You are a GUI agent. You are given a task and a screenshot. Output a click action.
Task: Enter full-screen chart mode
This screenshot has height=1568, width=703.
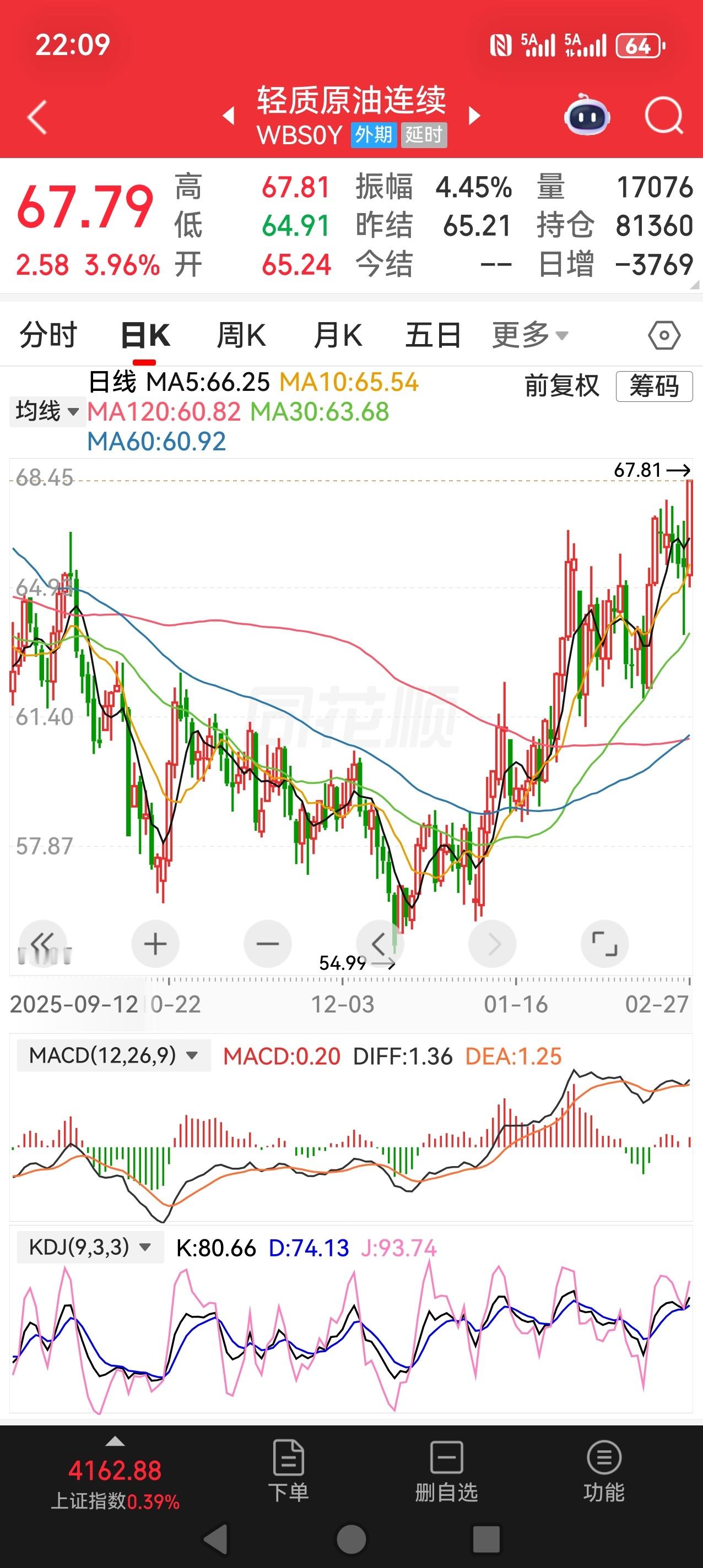coord(604,944)
